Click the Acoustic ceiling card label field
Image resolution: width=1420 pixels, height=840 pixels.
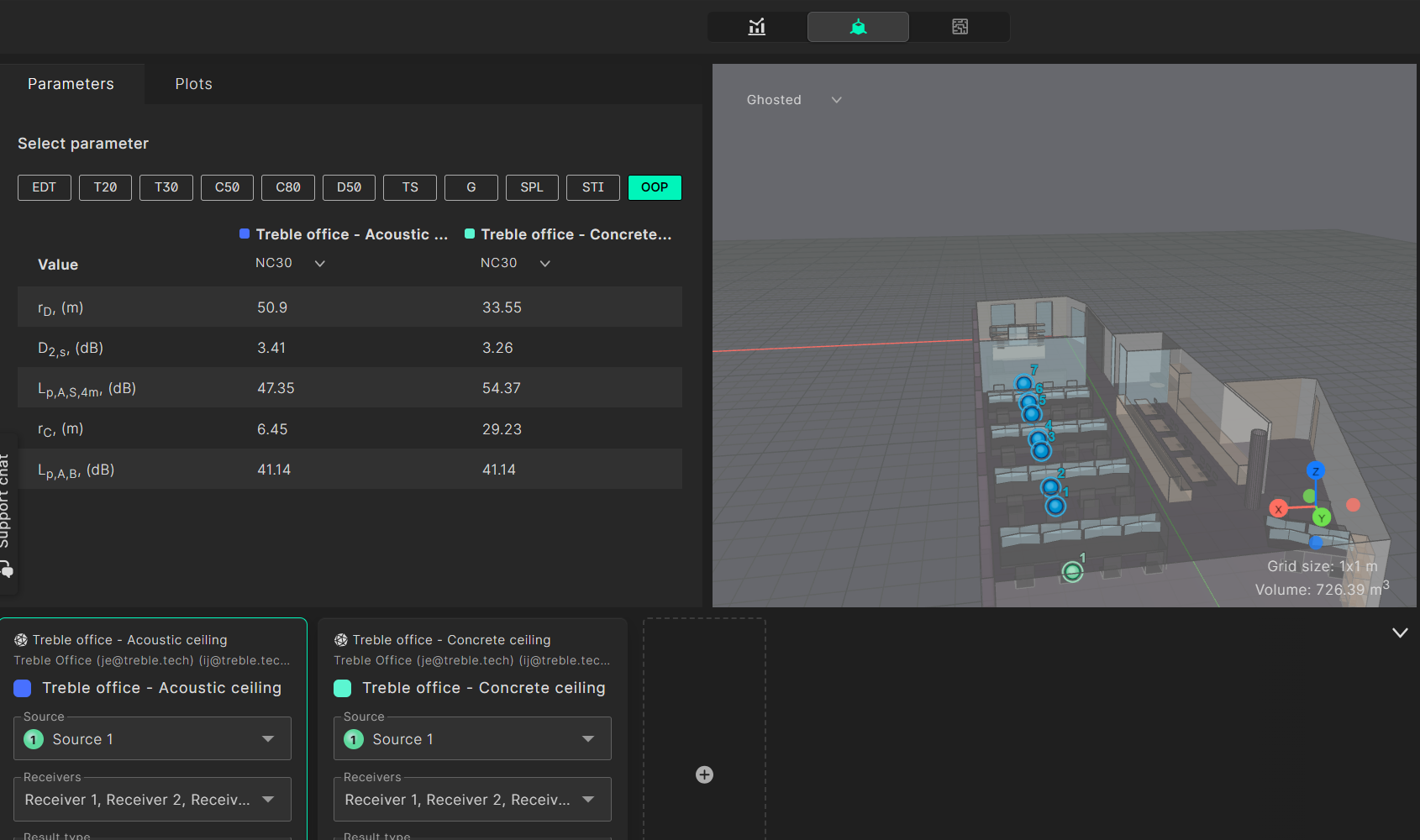tap(162, 688)
